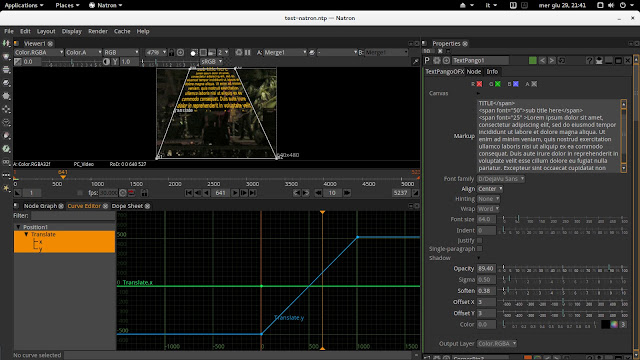Open the Applications menu in top bar
Screen dimensions: 640x360
click(x=24, y=5)
